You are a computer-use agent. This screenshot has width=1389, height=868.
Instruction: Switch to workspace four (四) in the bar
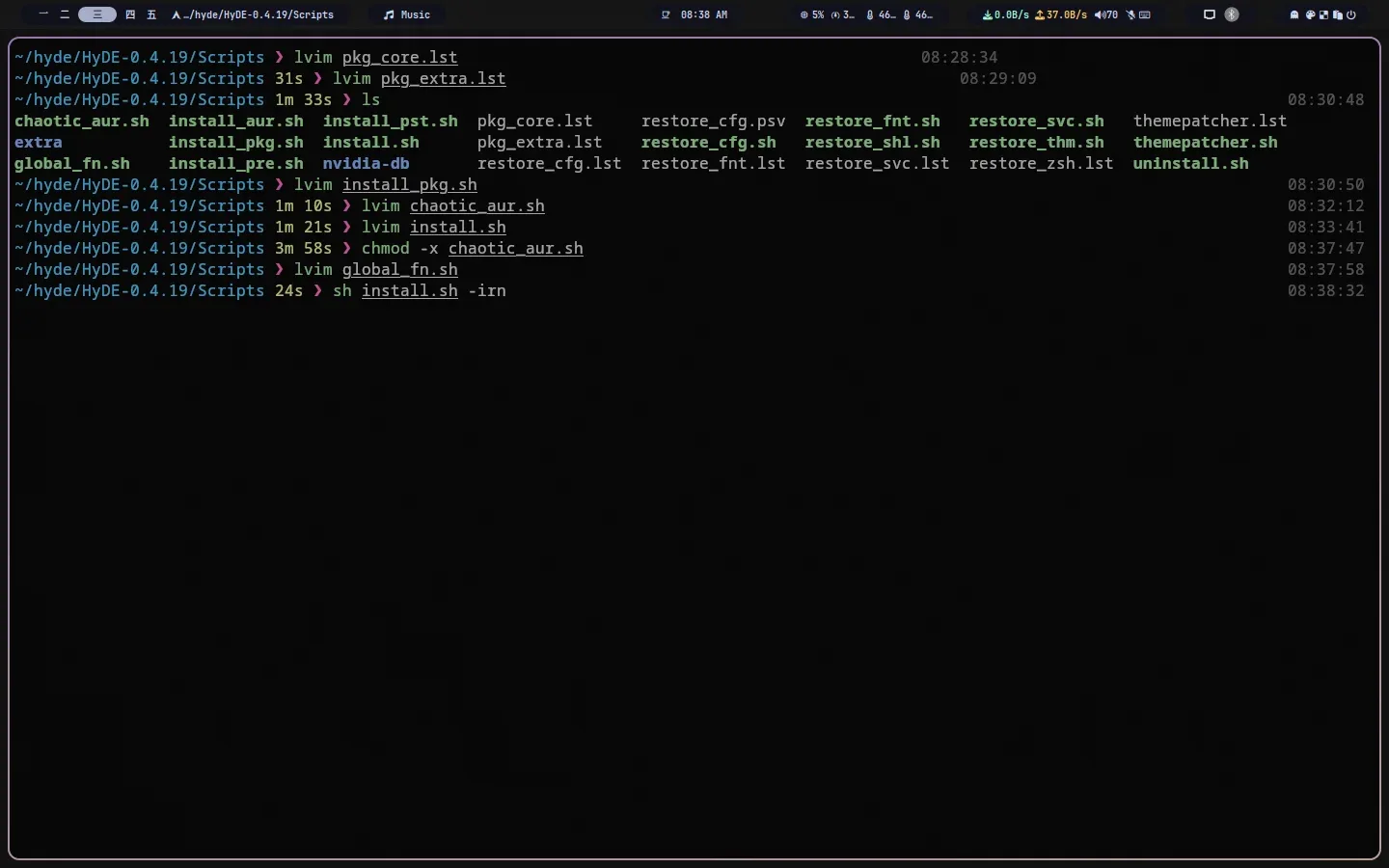[x=130, y=14]
